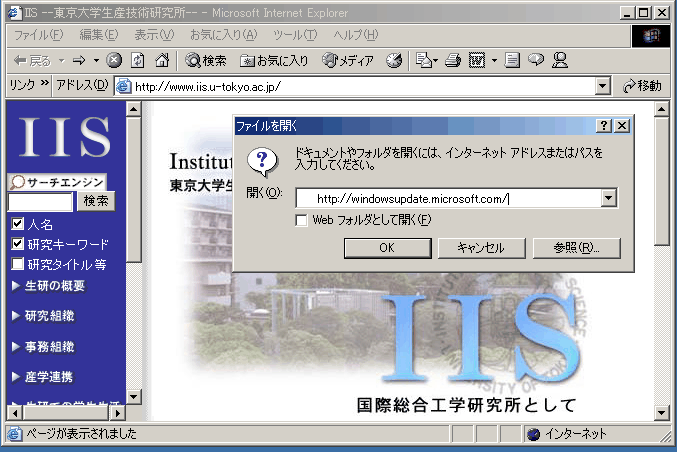The height and width of the screenshot is (452, 677).
Task: Click the インターネット zone globe icon
Action: click(534, 434)
